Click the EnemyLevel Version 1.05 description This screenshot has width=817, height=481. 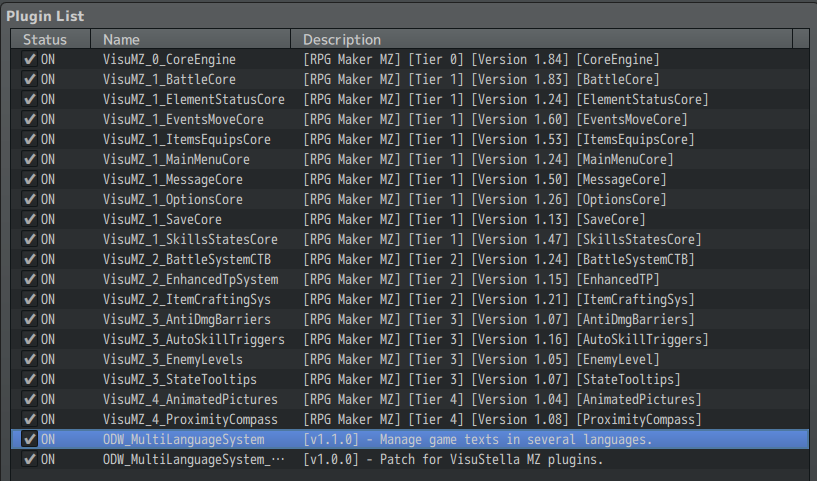coord(481,359)
